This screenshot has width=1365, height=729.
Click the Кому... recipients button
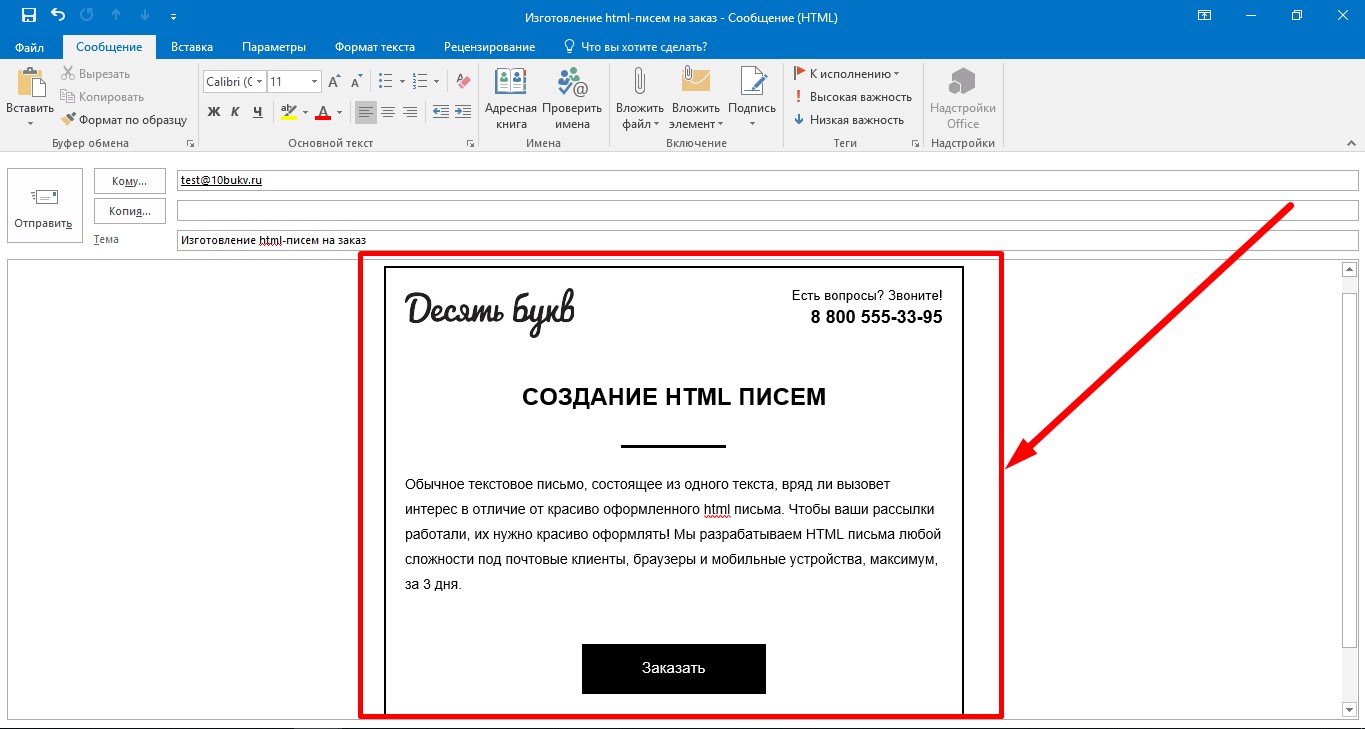[x=130, y=181]
